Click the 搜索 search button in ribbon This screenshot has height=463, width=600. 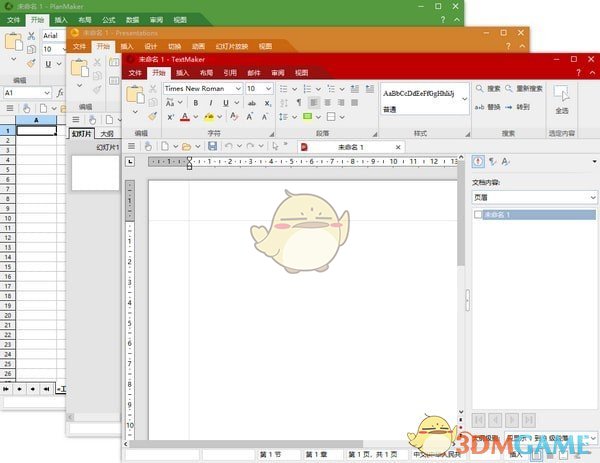488,89
